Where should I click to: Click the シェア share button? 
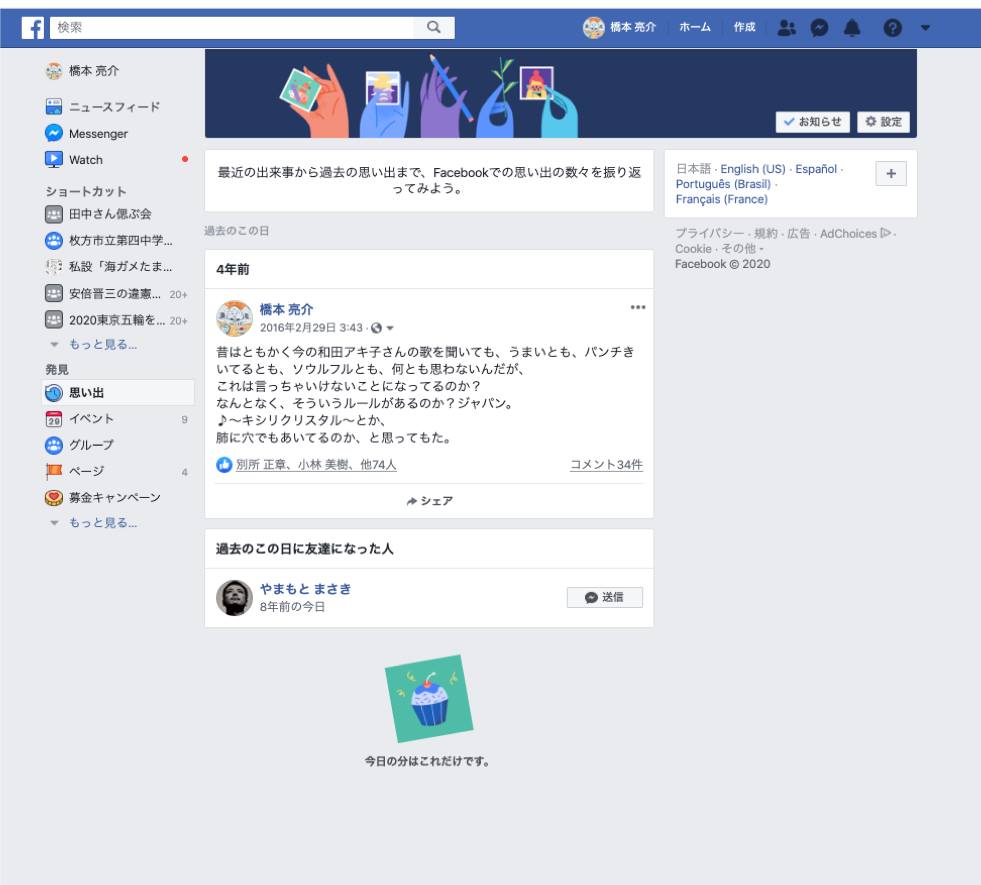click(429, 501)
